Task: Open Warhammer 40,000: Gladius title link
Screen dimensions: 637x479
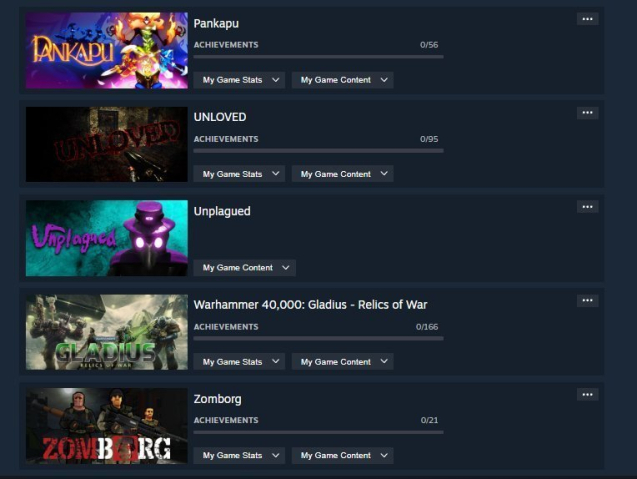Action: (310, 305)
